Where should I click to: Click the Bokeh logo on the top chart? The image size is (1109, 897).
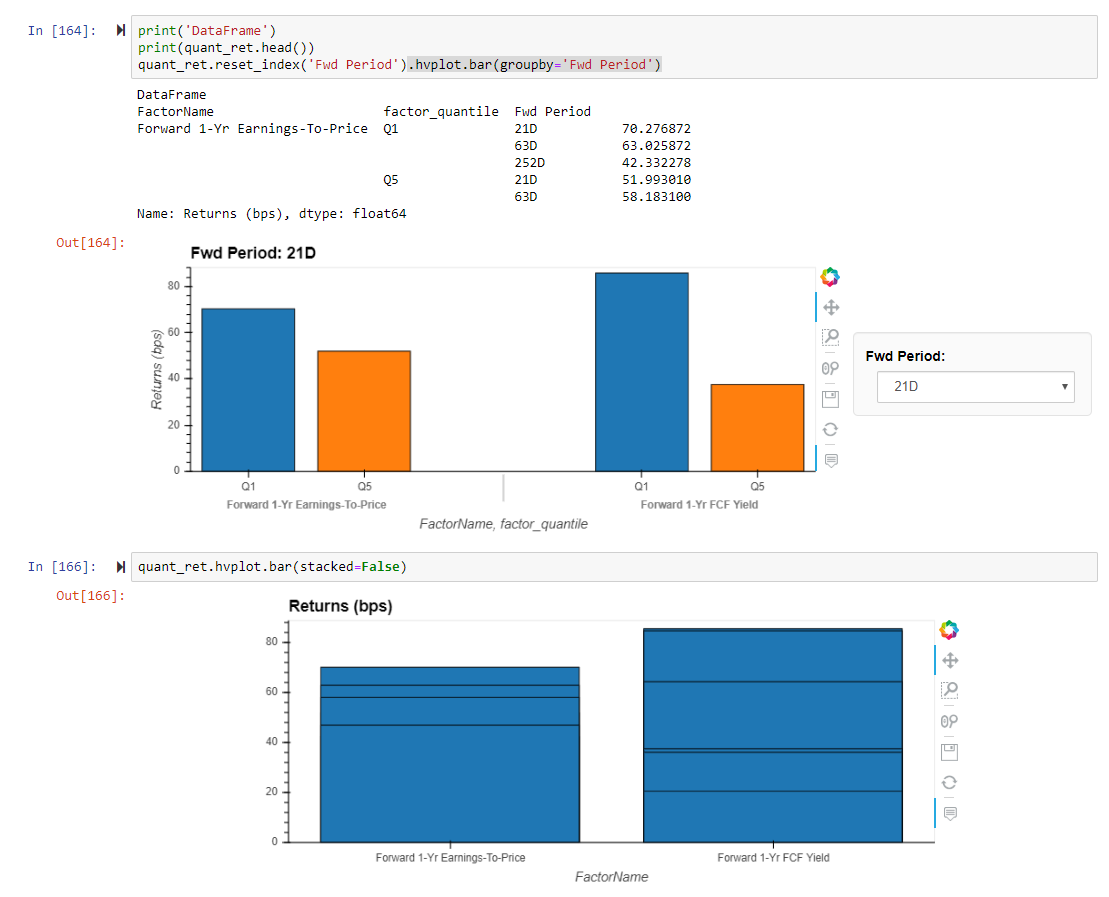(x=830, y=277)
